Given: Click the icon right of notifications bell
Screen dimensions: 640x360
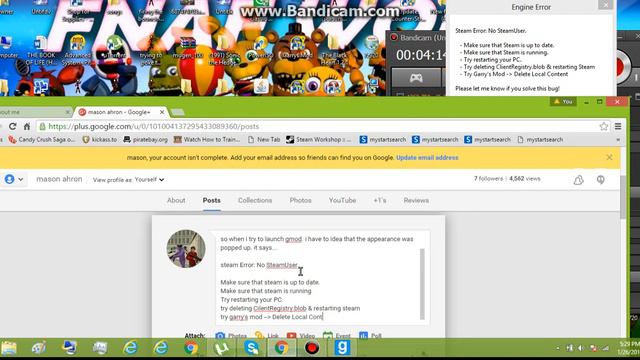Looking at the screenshot, I should [600, 180].
